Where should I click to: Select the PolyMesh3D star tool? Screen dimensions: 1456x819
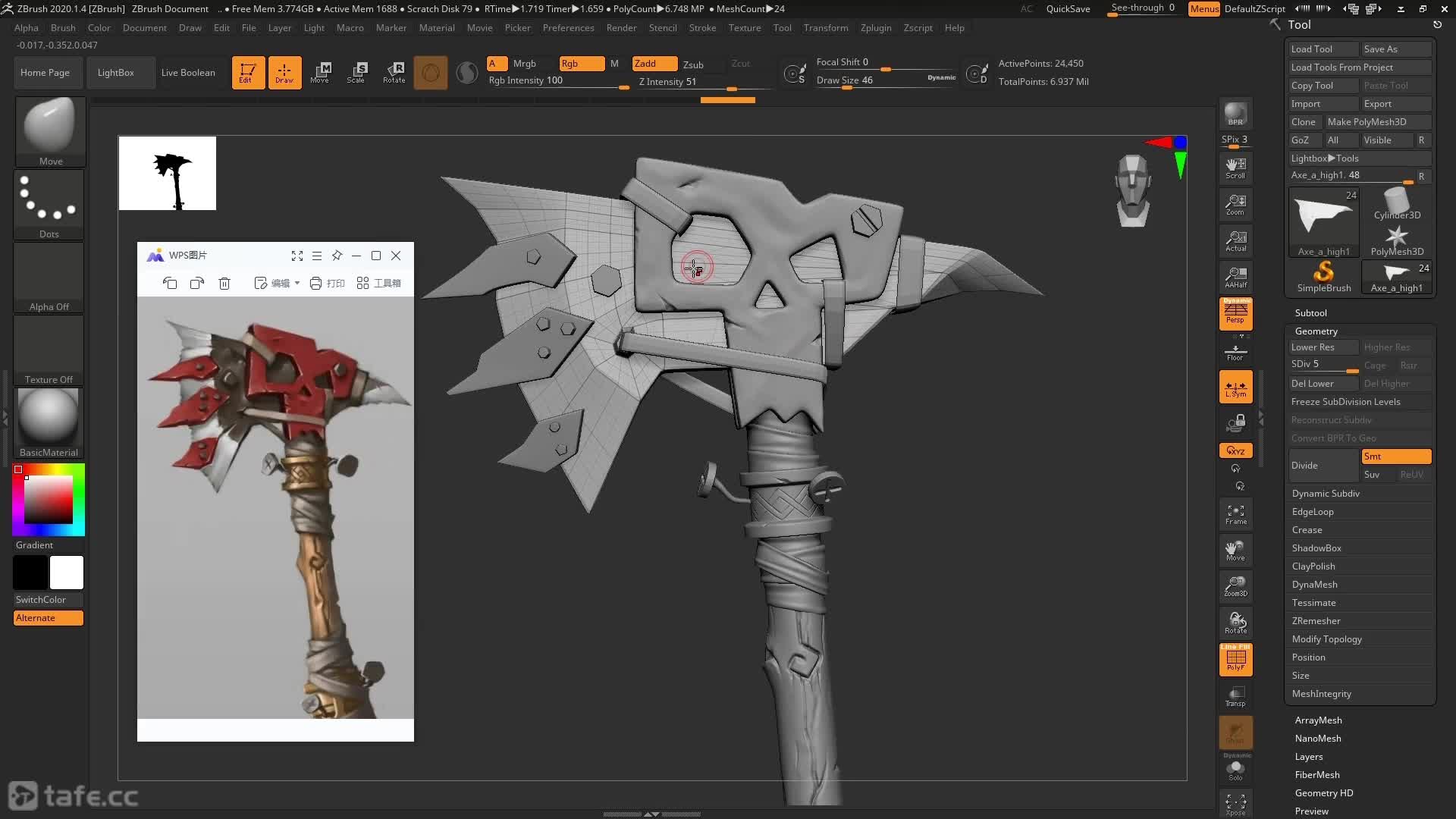(x=1396, y=240)
